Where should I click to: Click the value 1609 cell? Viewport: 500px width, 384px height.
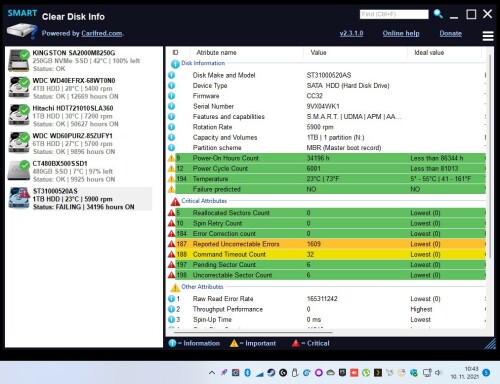click(x=314, y=244)
